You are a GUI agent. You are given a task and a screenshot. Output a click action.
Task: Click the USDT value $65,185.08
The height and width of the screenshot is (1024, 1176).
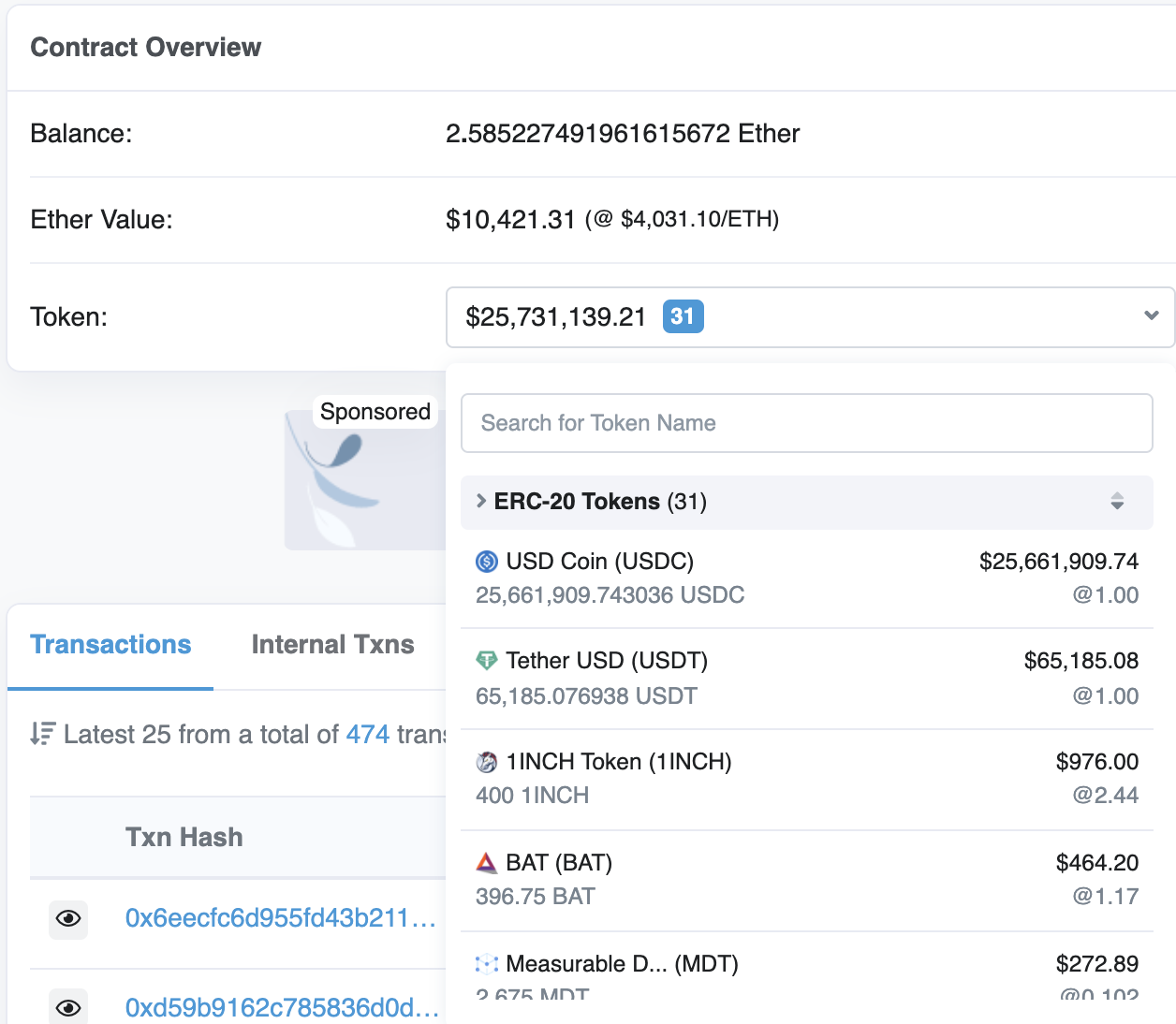[x=1081, y=661]
